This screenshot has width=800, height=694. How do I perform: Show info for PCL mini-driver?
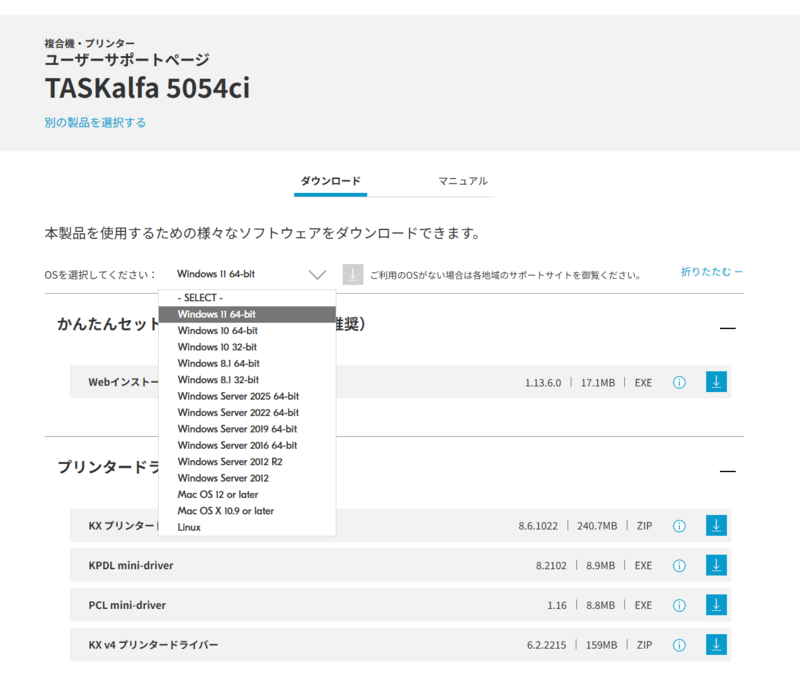tap(679, 605)
